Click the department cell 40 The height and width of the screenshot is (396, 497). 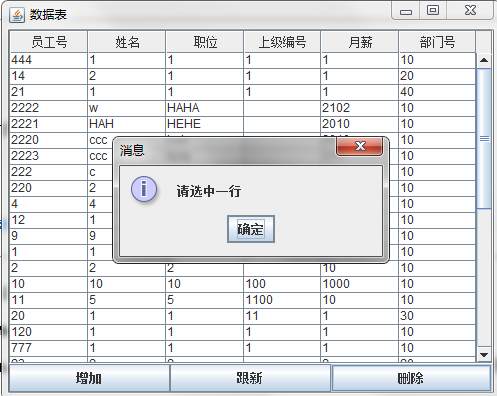437,92
